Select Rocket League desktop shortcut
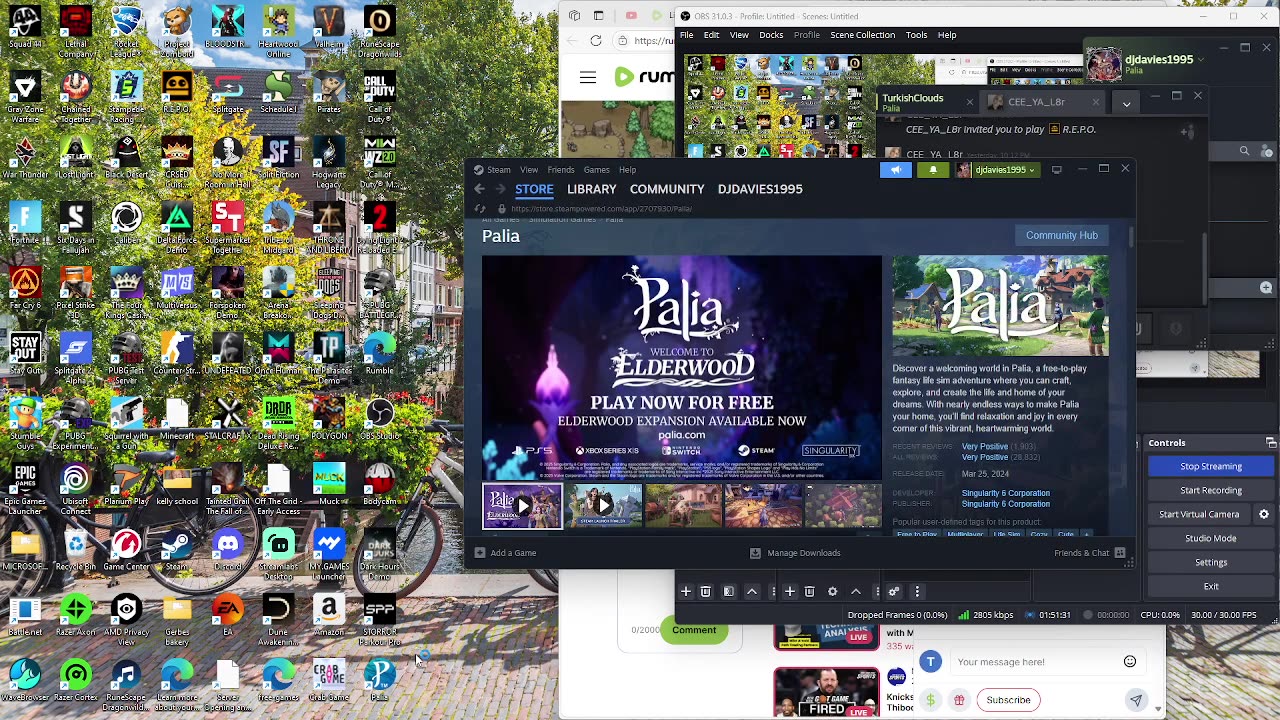The width and height of the screenshot is (1280, 720). click(126, 30)
